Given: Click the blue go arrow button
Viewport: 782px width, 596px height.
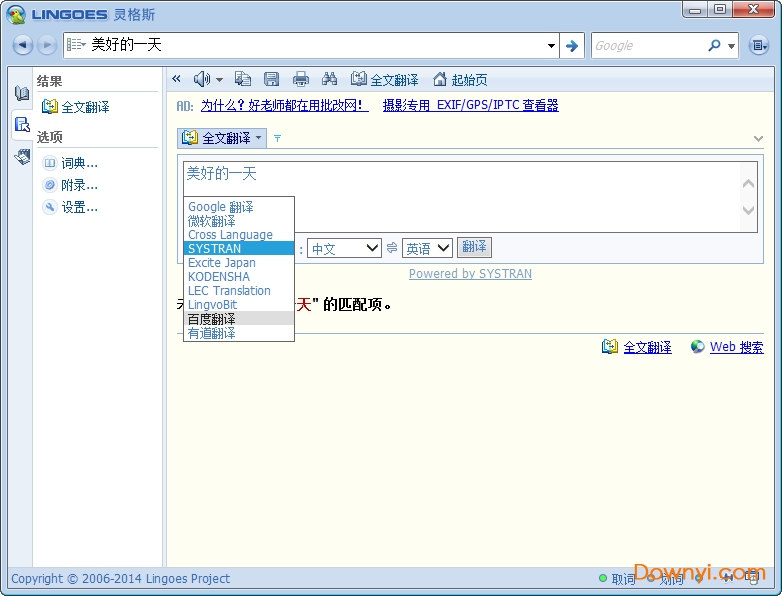Looking at the screenshot, I should click(x=572, y=46).
